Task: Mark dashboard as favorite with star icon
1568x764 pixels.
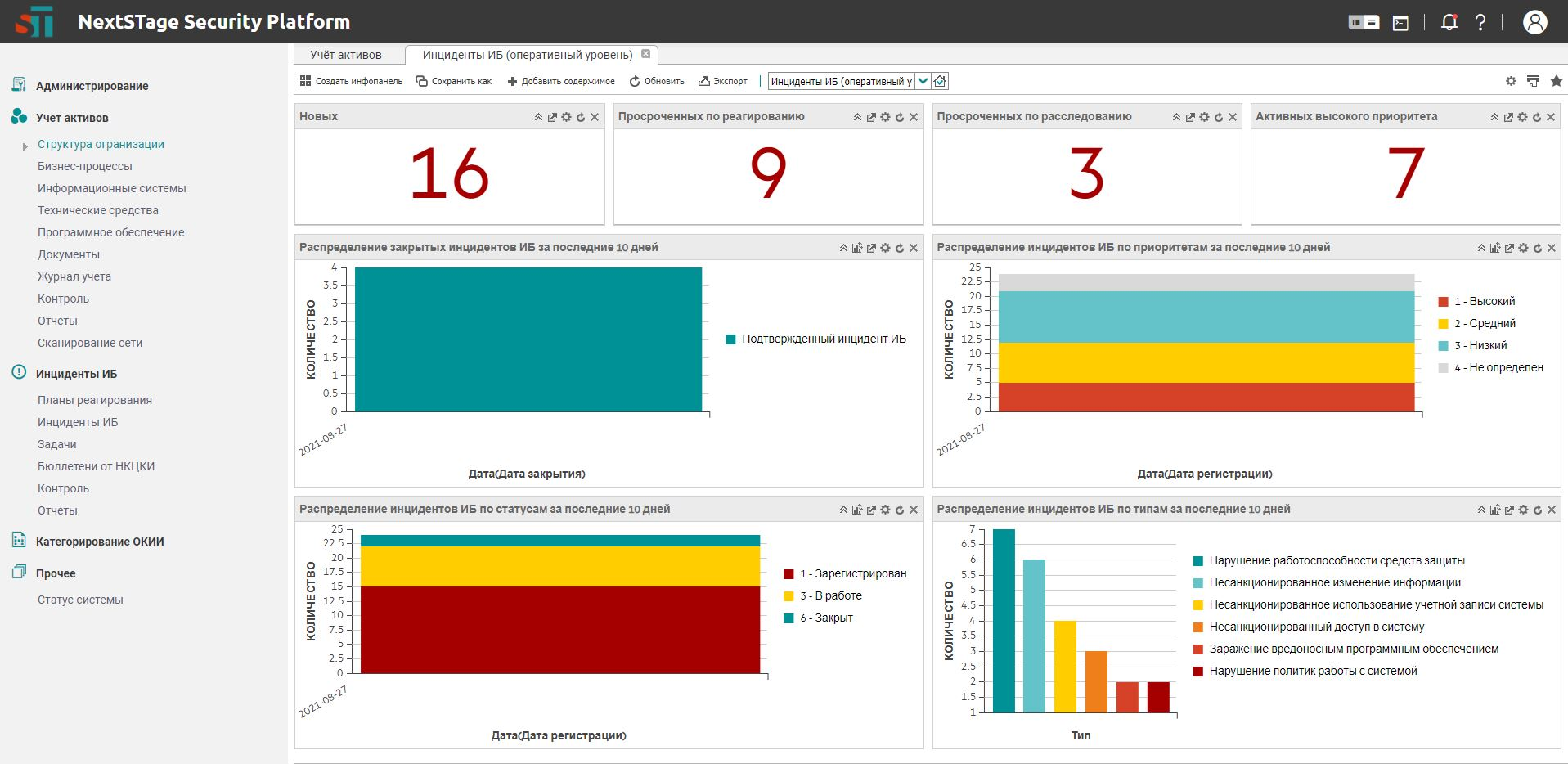Action: point(1556,81)
